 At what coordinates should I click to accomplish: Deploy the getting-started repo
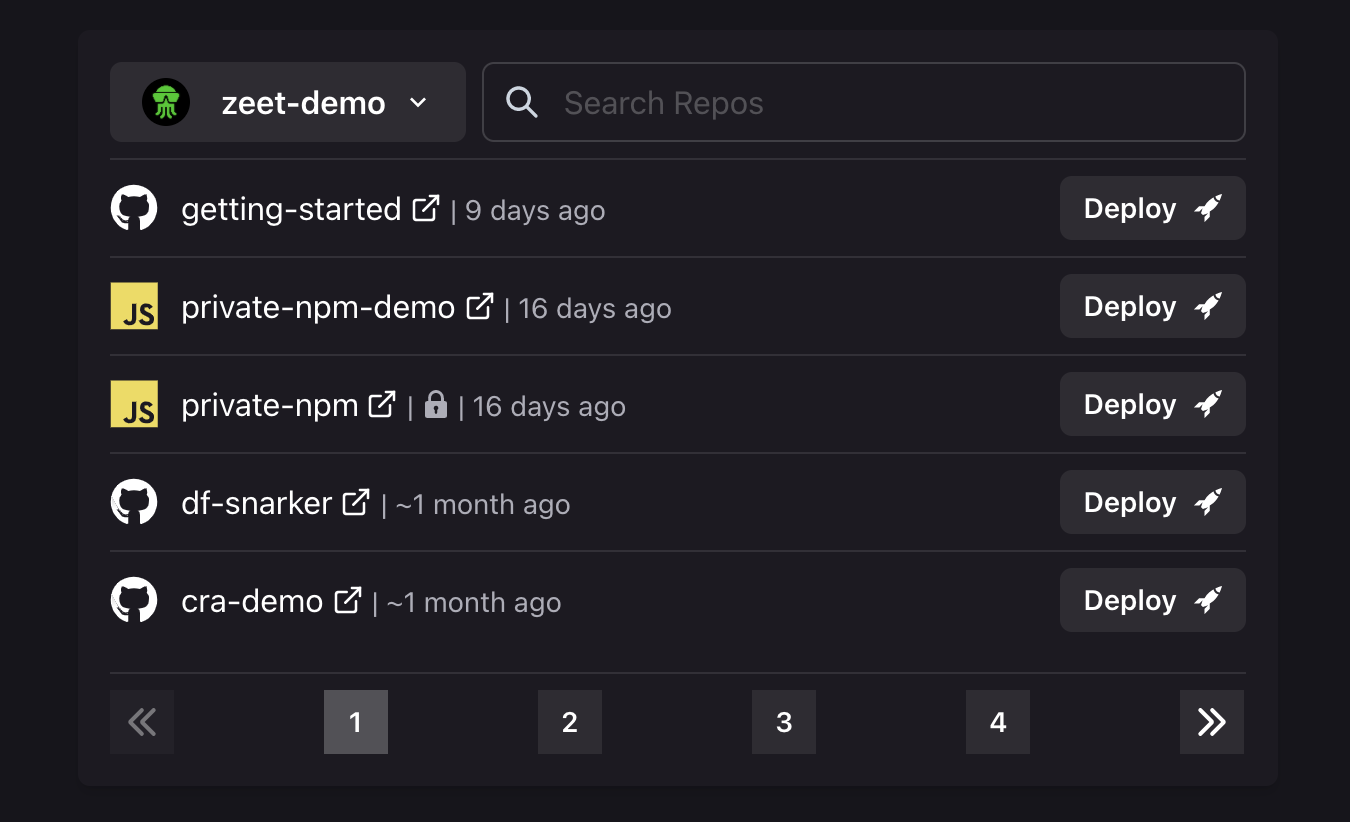(1152, 208)
